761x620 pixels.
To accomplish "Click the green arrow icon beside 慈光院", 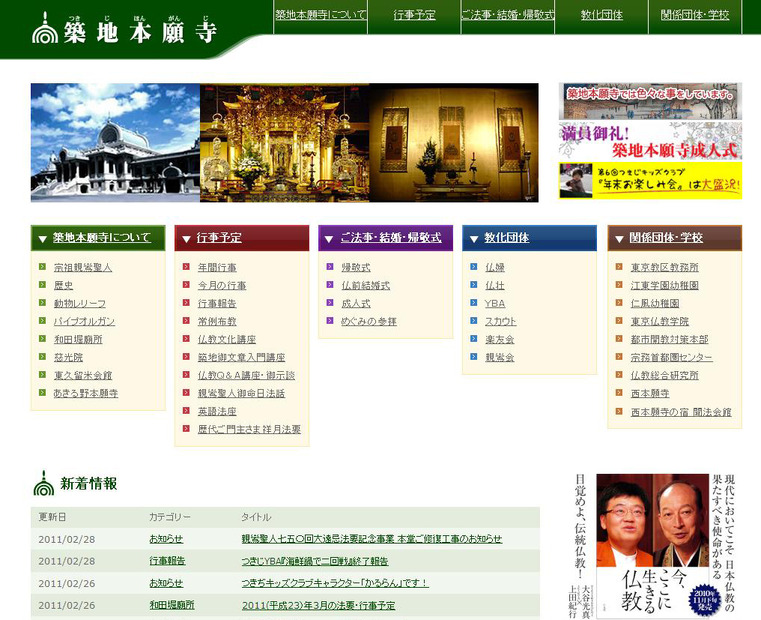I will pyautogui.click(x=42, y=356).
